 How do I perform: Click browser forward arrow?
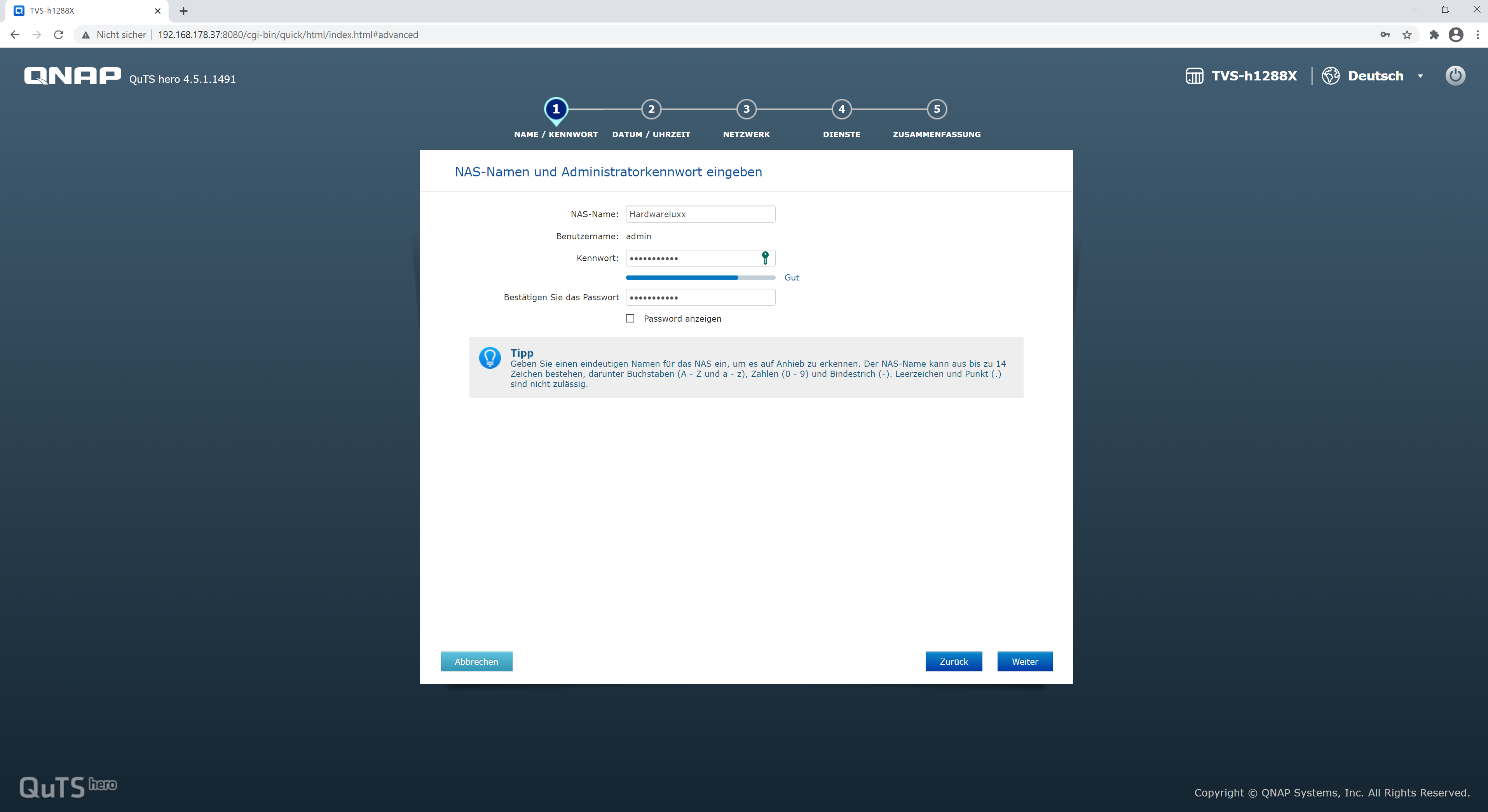point(37,35)
